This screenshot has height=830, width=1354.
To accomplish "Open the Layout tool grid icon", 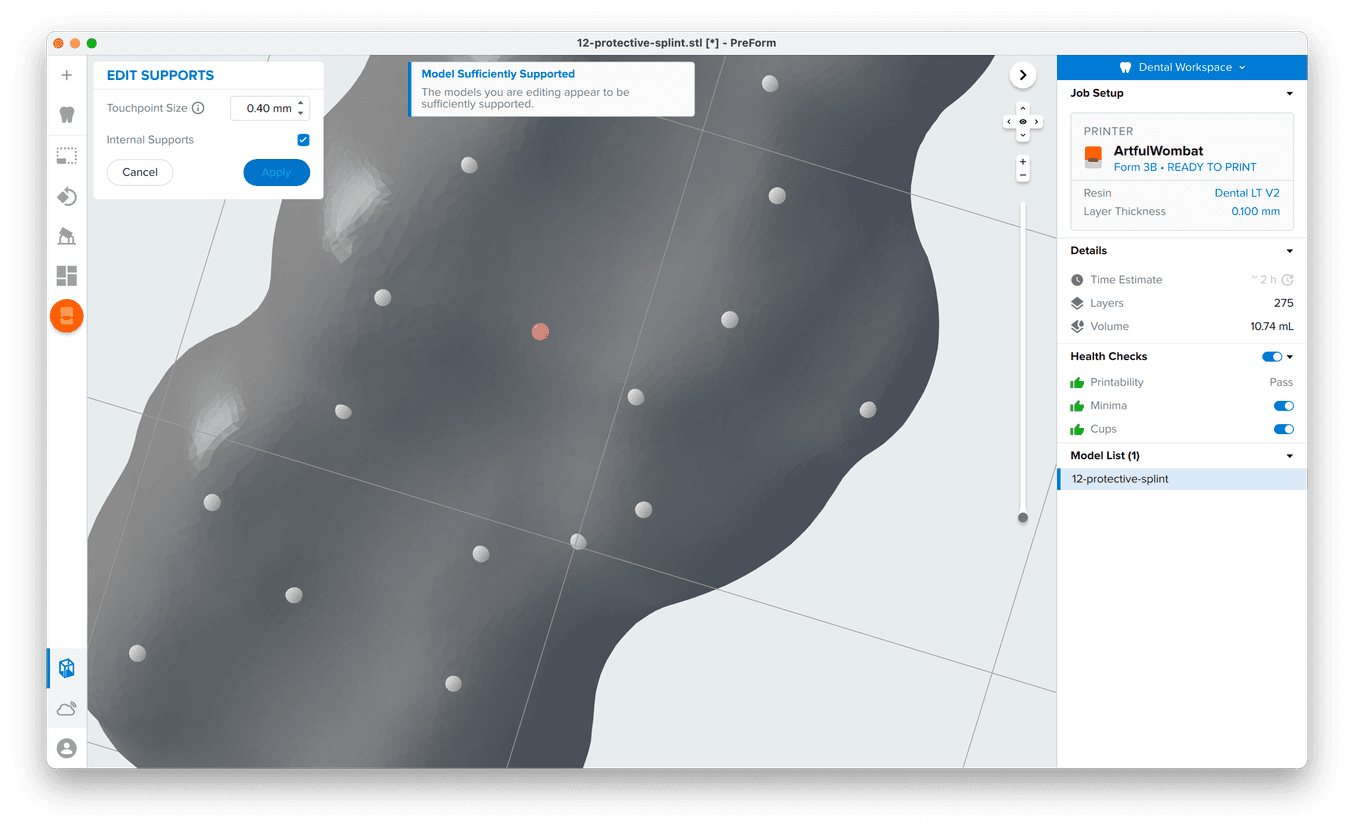I will 67,276.
